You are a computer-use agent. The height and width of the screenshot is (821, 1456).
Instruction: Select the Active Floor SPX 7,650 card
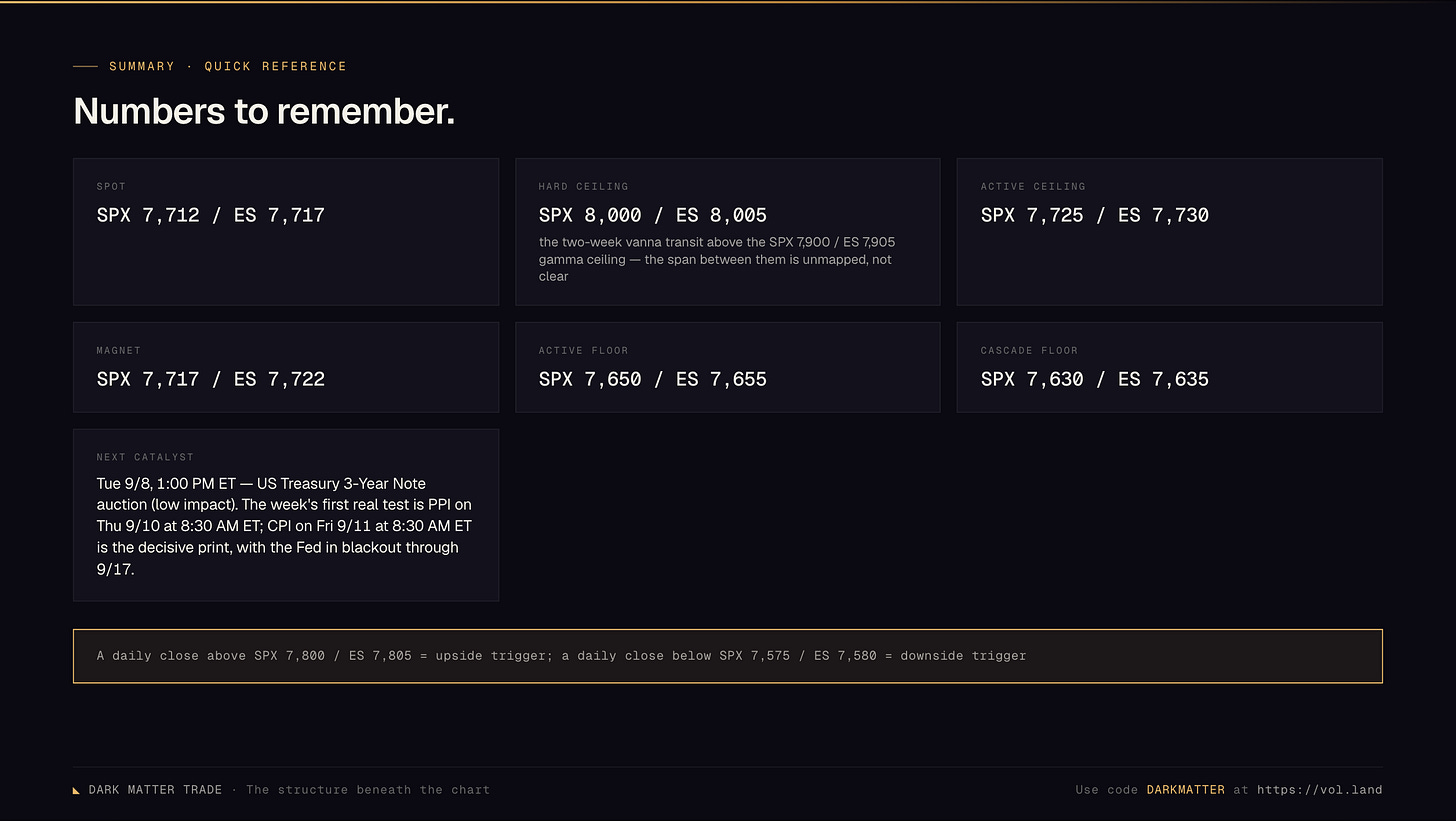(728, 367)
